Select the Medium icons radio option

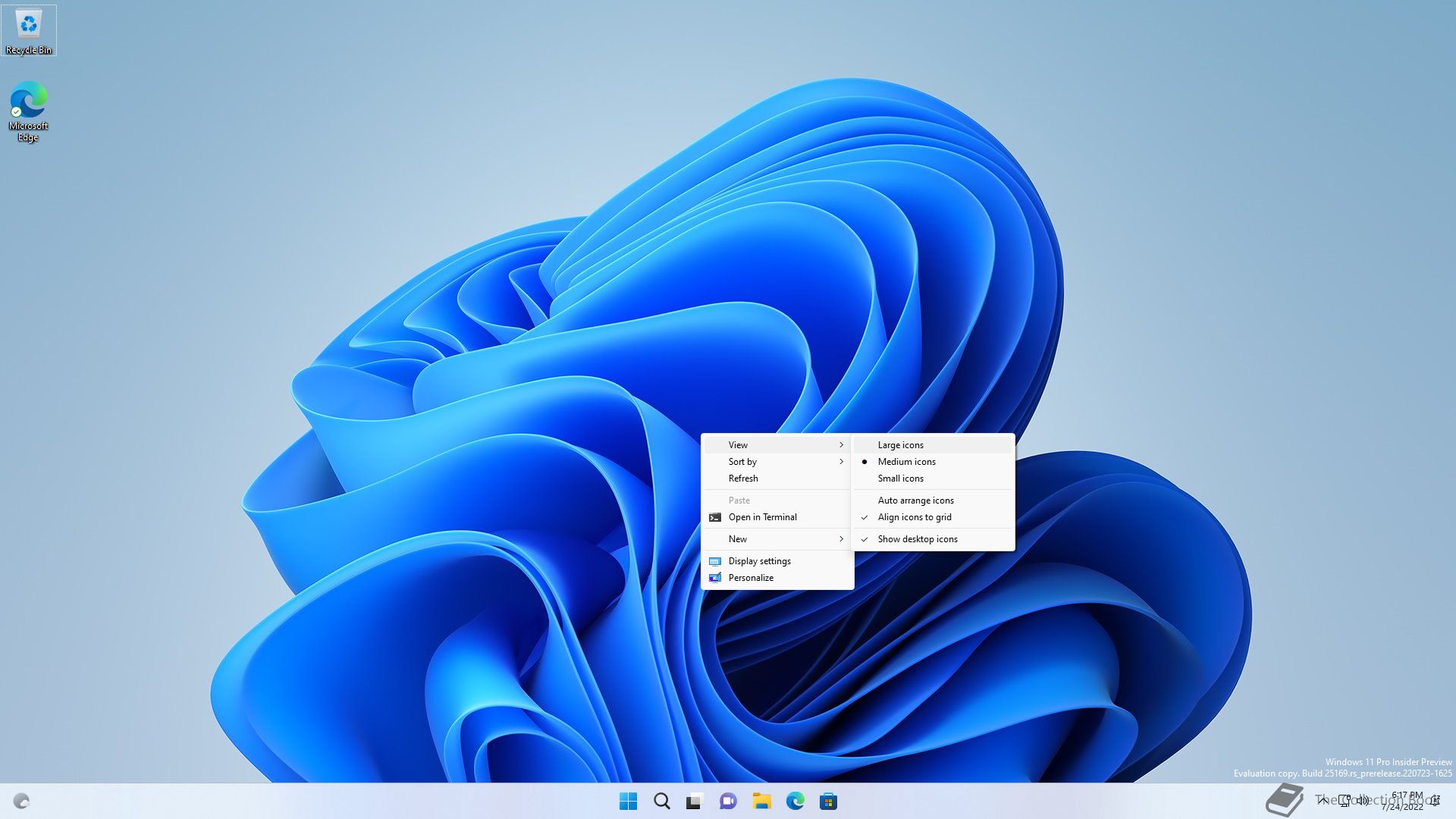906,462
